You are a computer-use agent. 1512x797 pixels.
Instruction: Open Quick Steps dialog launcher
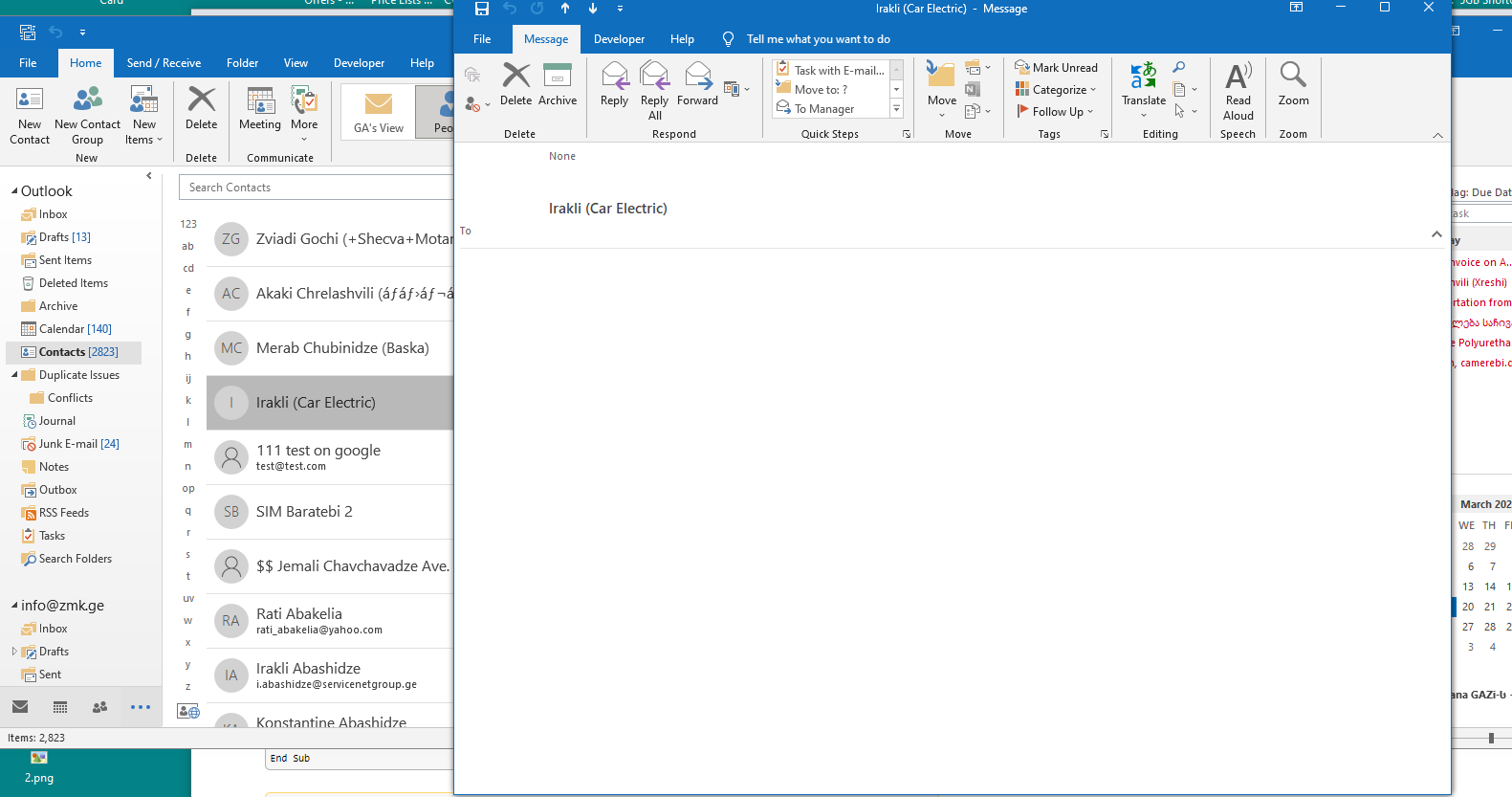(907, 135)
